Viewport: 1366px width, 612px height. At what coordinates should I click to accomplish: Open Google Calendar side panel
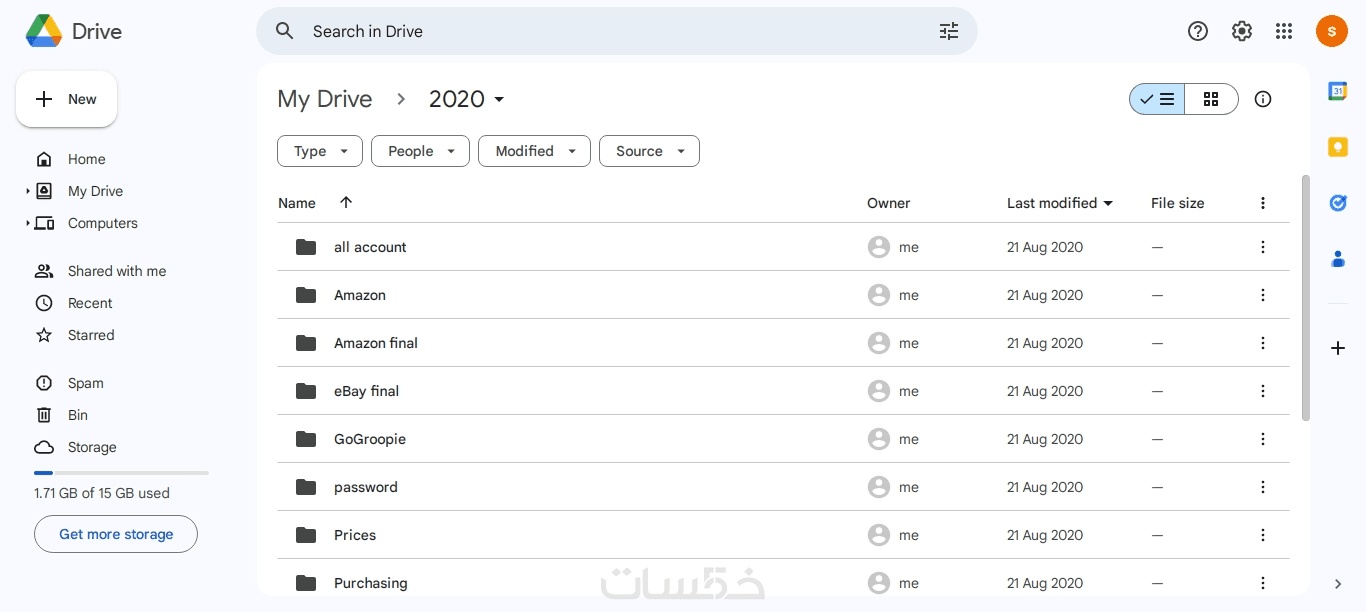[x=1338, y=91]
